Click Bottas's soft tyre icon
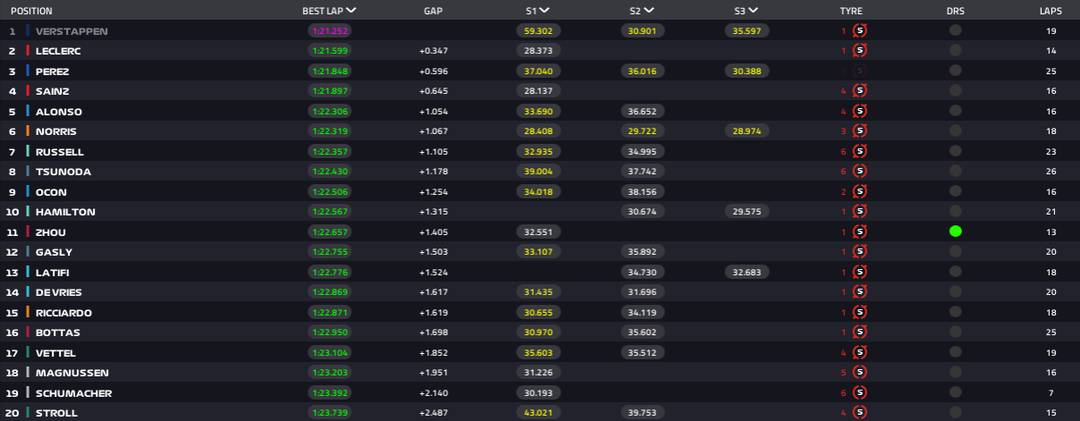1080x421 pixels. (860, 332)
